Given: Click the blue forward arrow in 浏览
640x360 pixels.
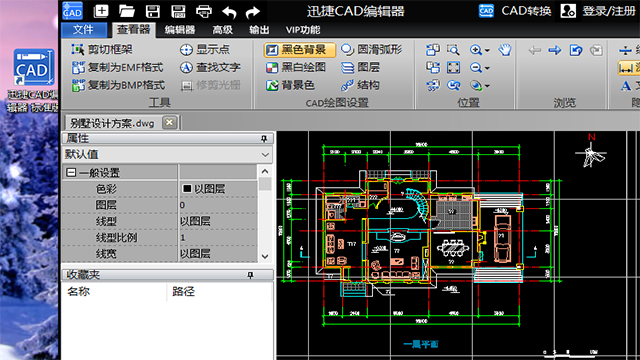Looking at the screenshot, I should pos(554,50).
